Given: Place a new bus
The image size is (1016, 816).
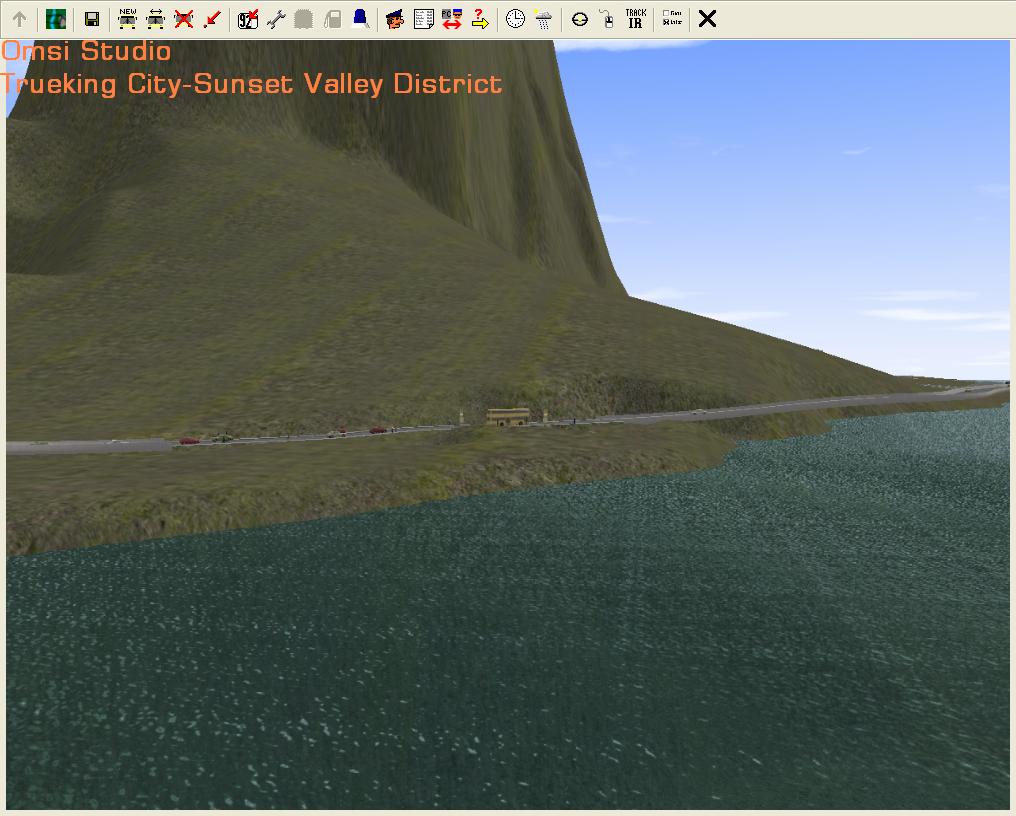Looking at the screenshot, I should tap(127, 19).
